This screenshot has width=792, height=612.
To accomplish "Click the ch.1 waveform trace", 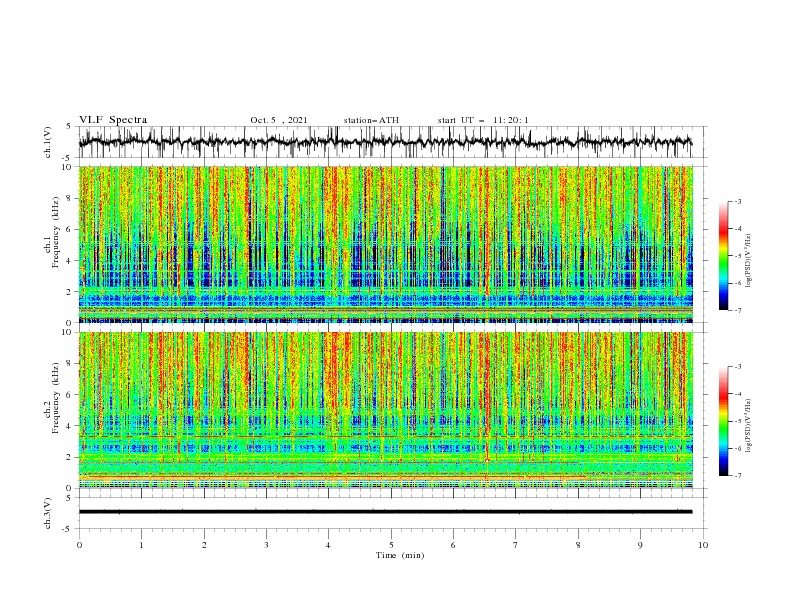I will 385,142.
